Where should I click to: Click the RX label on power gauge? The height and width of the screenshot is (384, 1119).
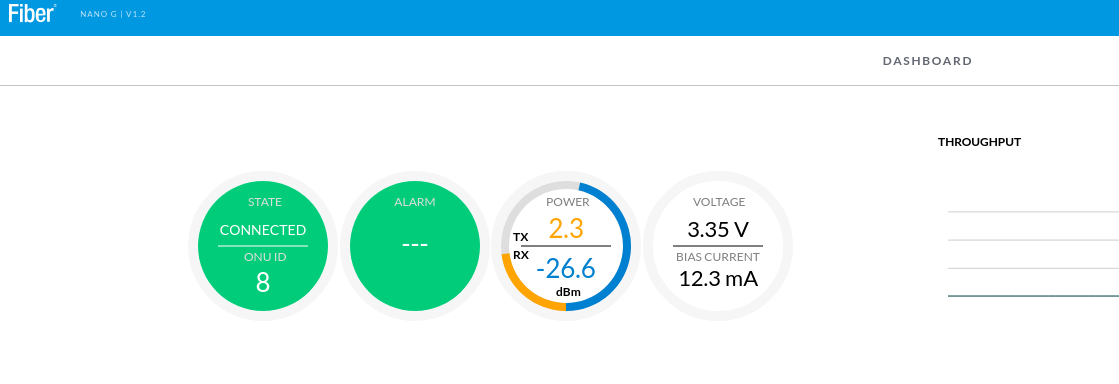521,255
